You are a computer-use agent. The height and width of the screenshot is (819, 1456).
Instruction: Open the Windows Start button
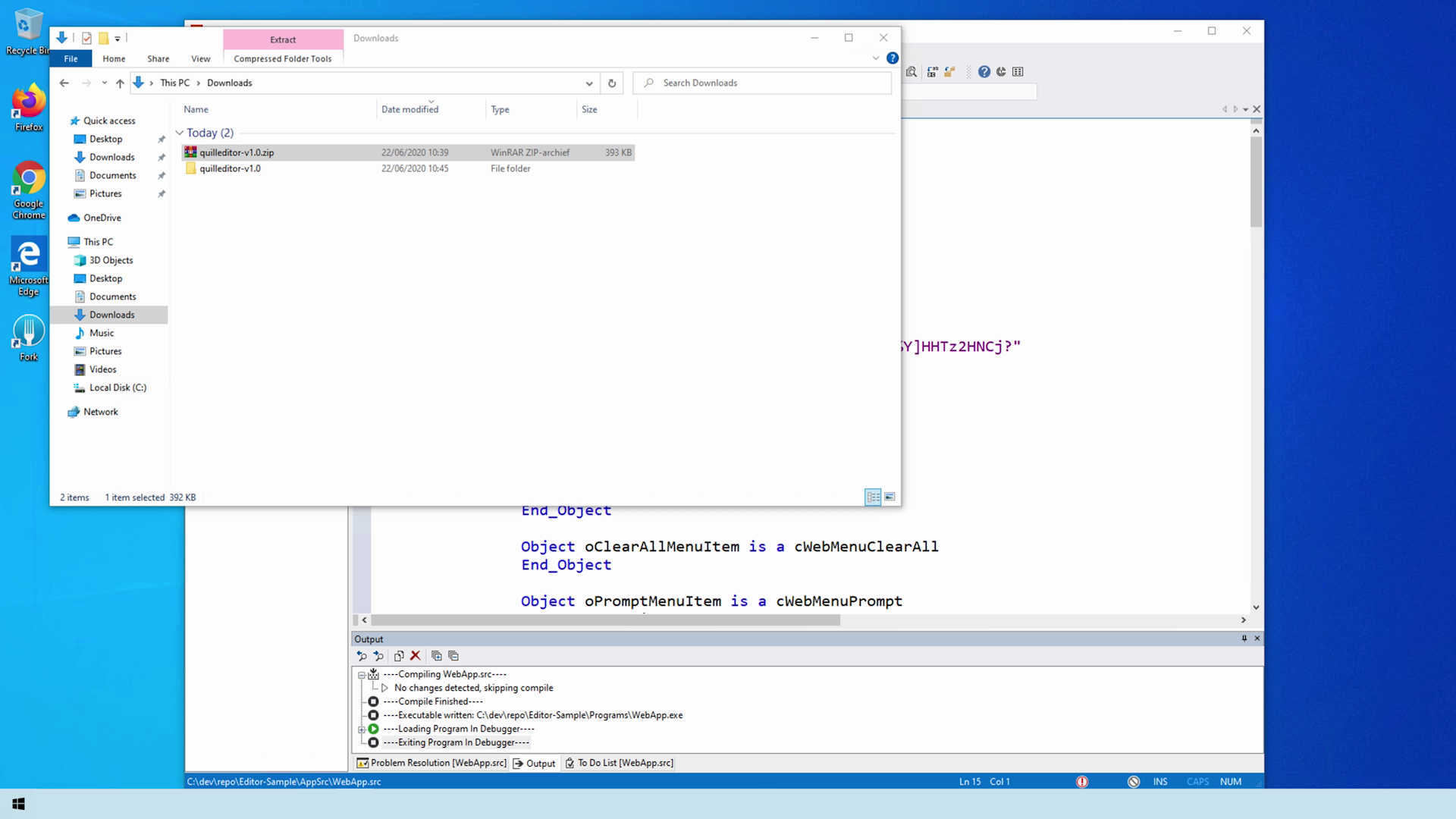[19, 804]
